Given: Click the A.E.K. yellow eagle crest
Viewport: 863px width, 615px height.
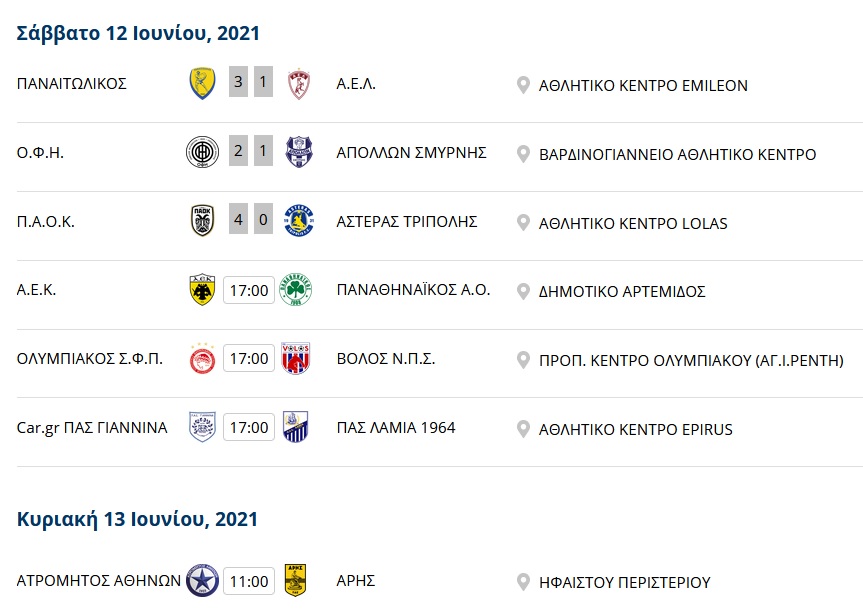Looking at the screenshot, I should pos(202,290).
